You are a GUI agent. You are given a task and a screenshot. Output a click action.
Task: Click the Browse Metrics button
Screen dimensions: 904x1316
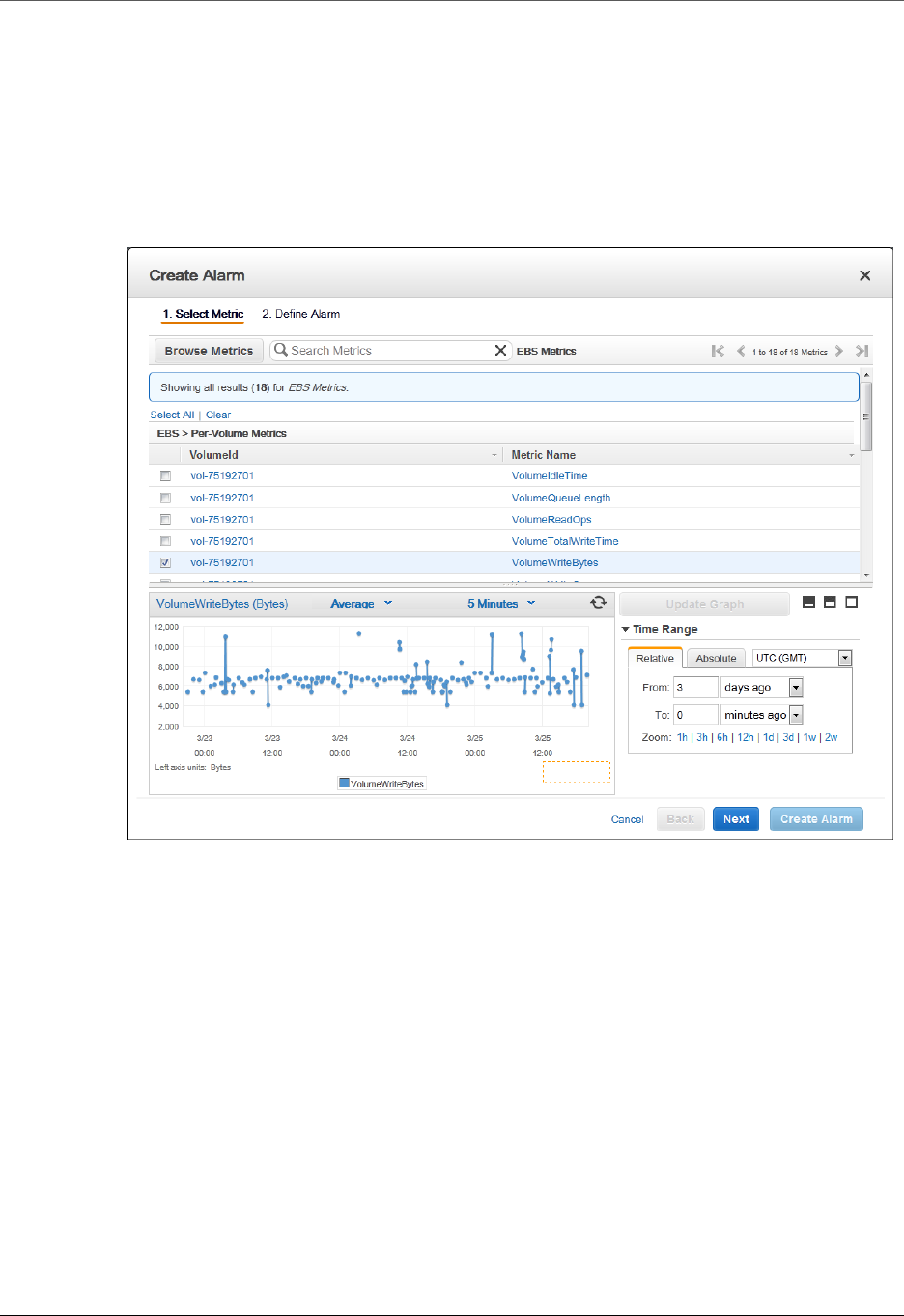(x=209, y=351)
